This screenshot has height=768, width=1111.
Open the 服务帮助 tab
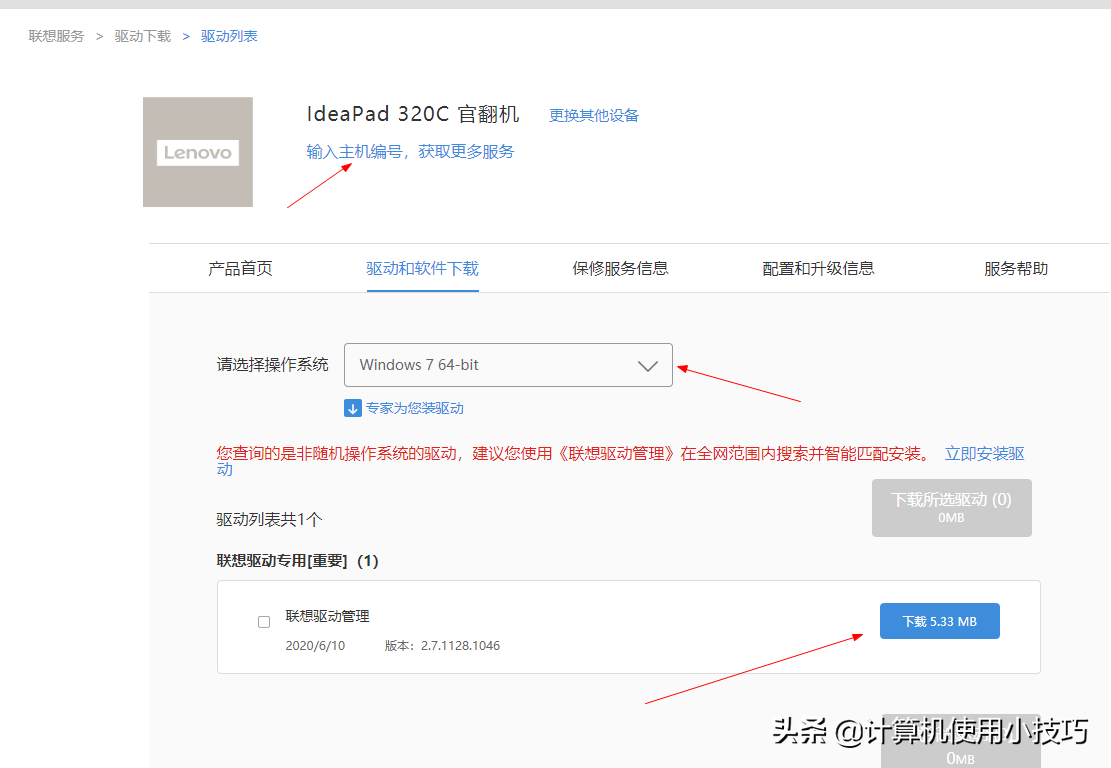point(1014,268)
